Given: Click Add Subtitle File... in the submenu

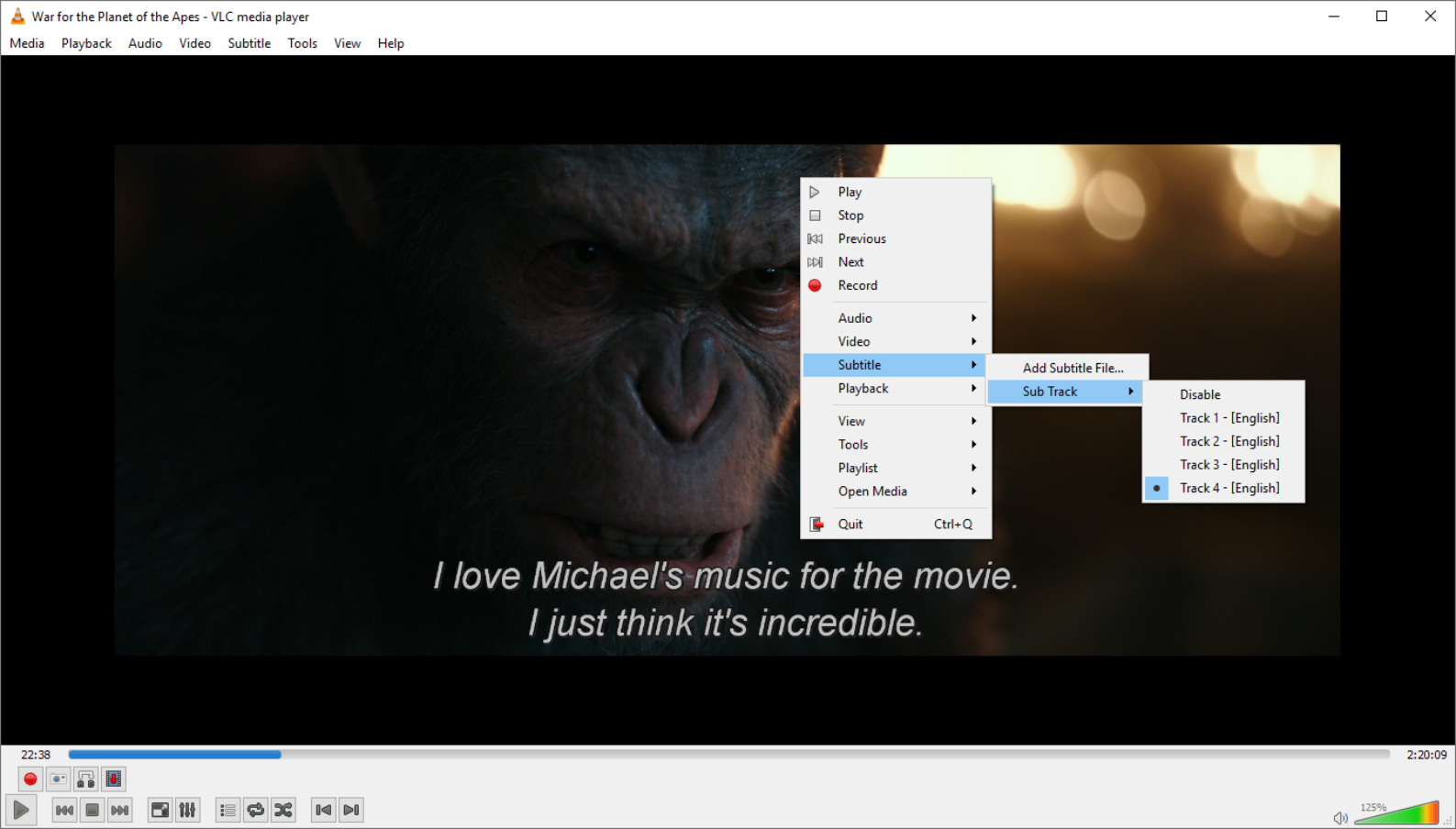Looking at the screenshot, I should point(1067,368).
